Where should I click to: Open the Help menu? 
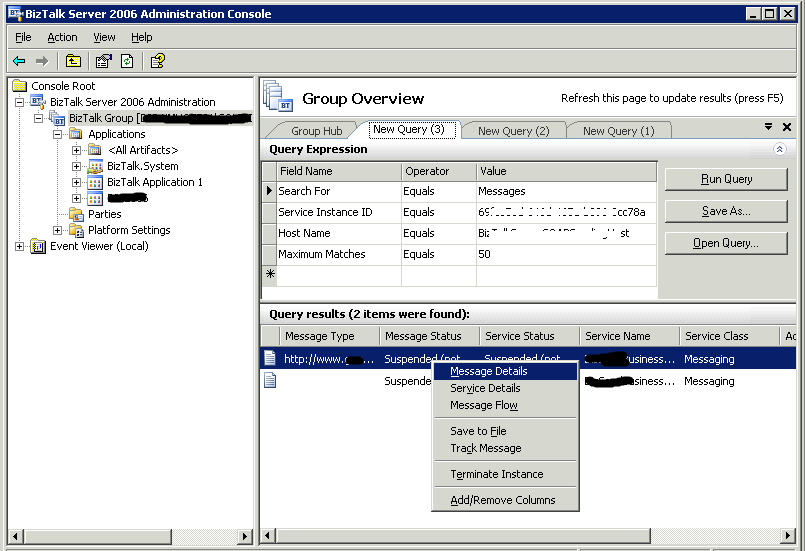tap(142, 37)
